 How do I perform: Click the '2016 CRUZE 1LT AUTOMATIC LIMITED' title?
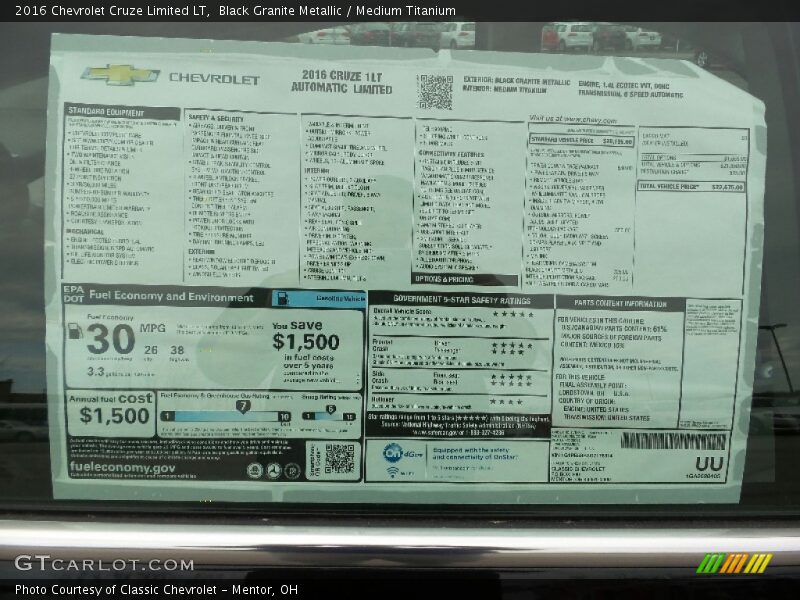(x=341, y=82)
